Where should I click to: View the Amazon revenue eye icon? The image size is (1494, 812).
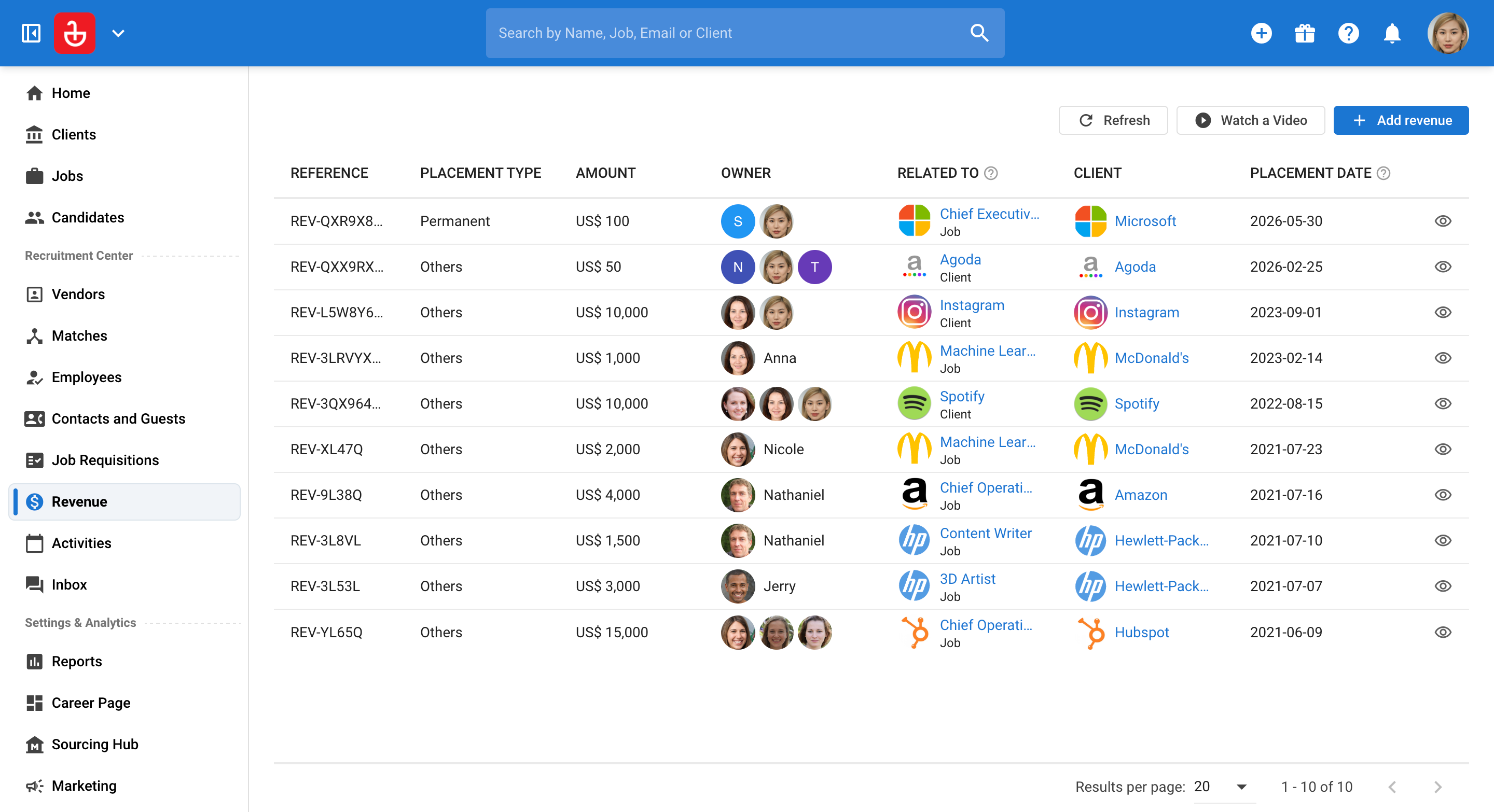pos(1442,495)
